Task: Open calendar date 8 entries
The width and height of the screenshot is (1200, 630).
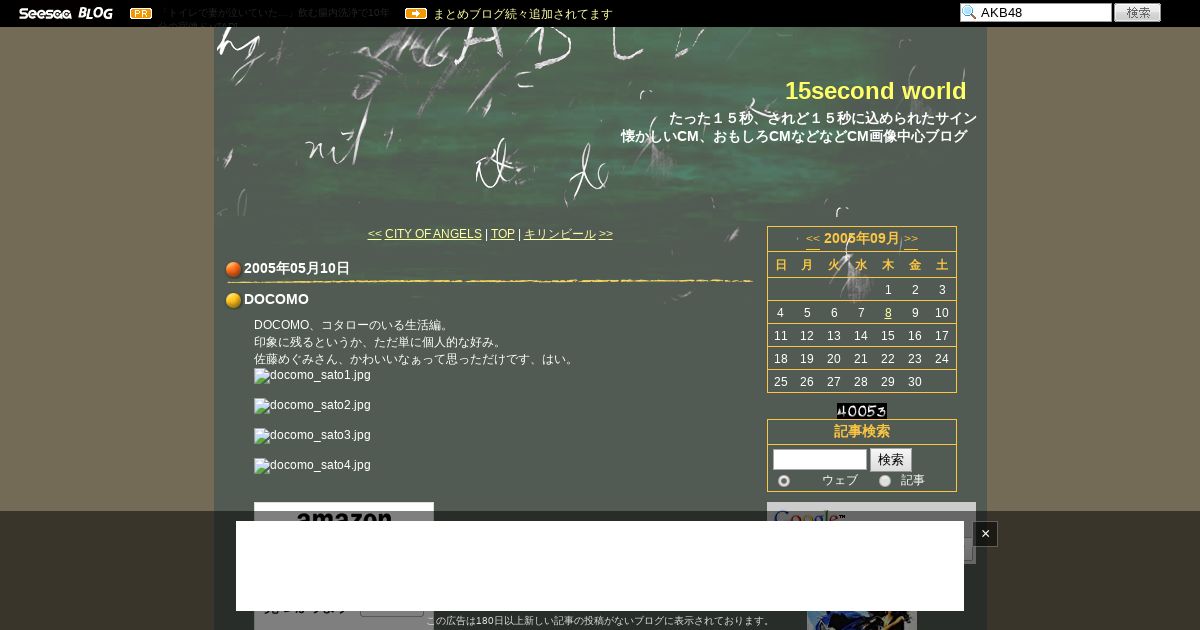Action: click(888, 313)
